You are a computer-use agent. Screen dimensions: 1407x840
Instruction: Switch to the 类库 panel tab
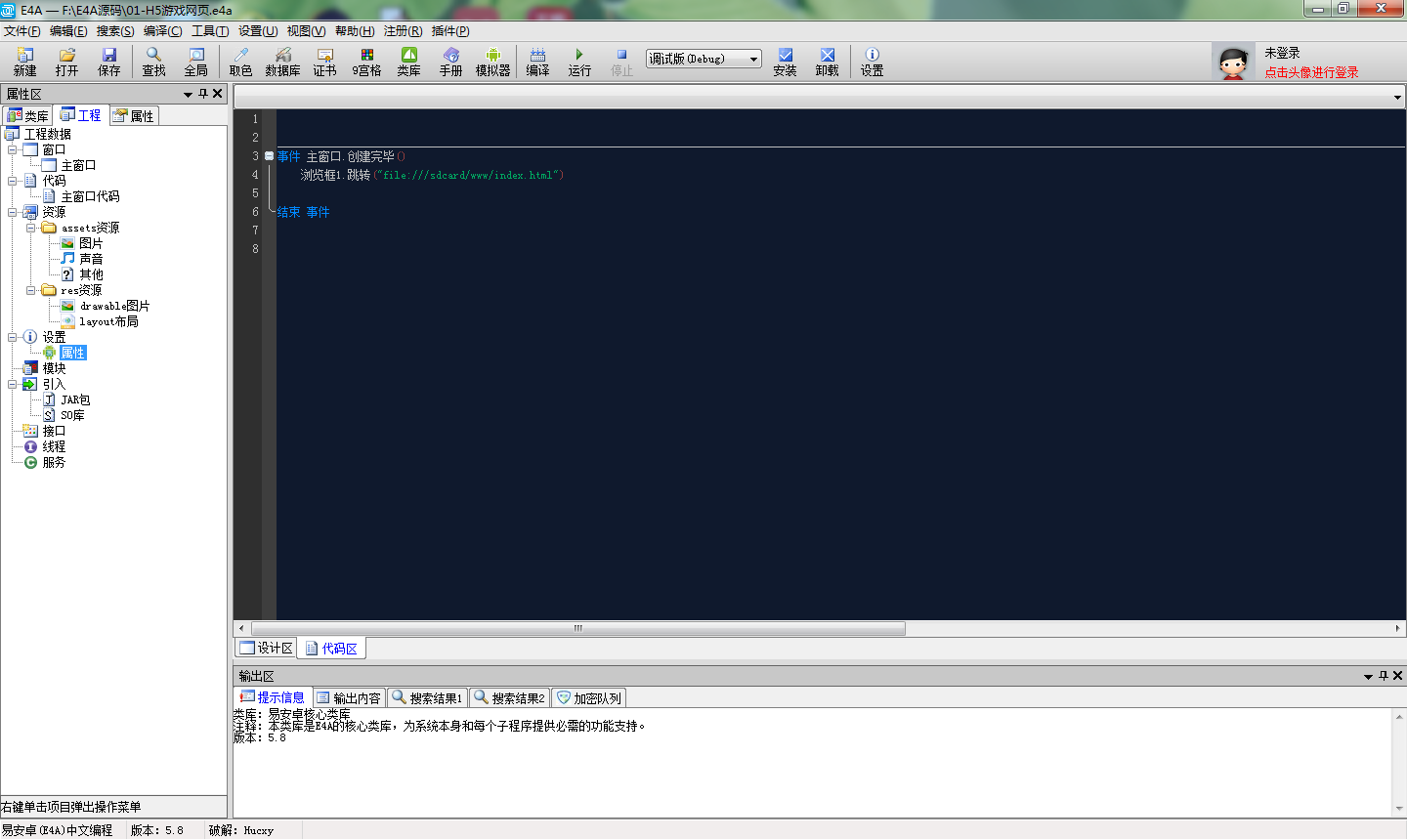[x=27, y=116]
